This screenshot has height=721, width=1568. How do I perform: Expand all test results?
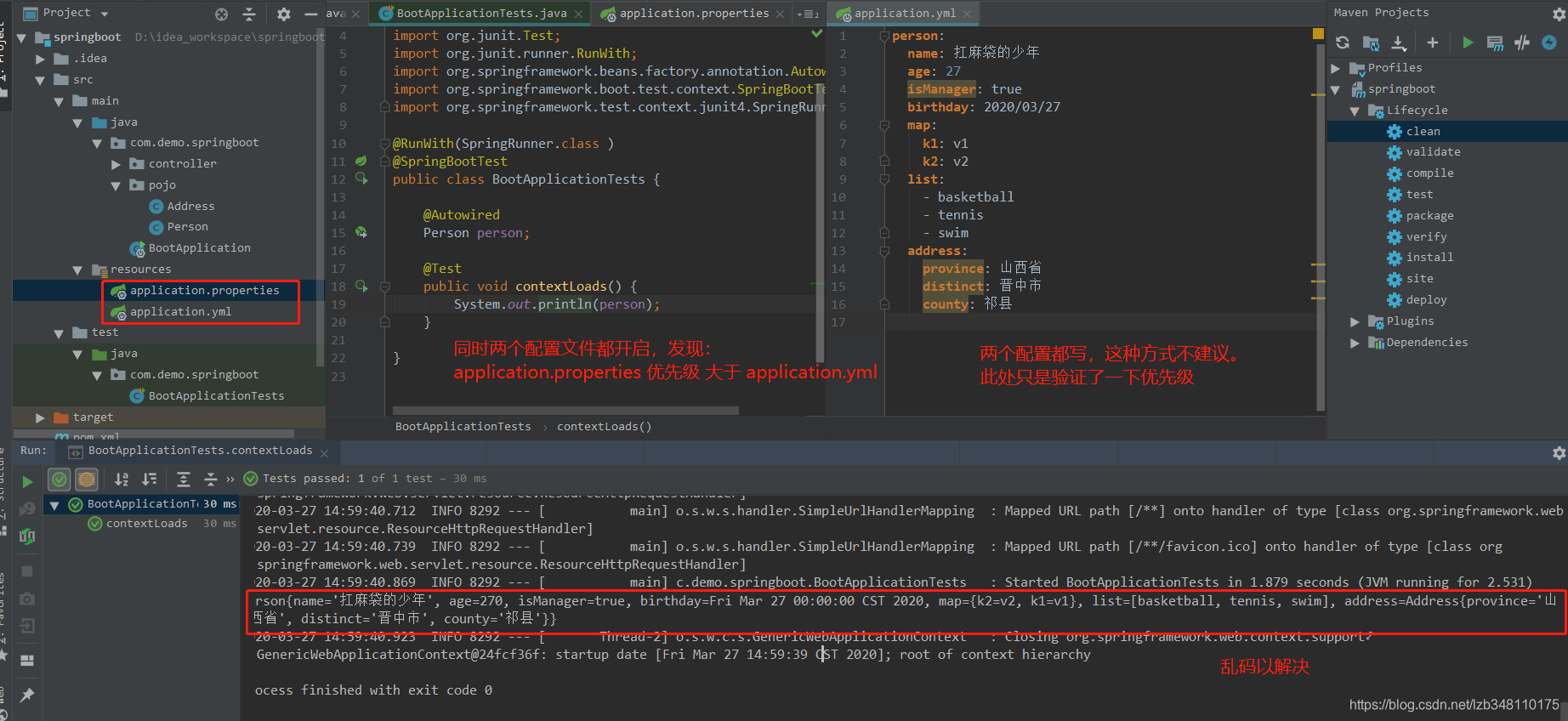(183, 480)
